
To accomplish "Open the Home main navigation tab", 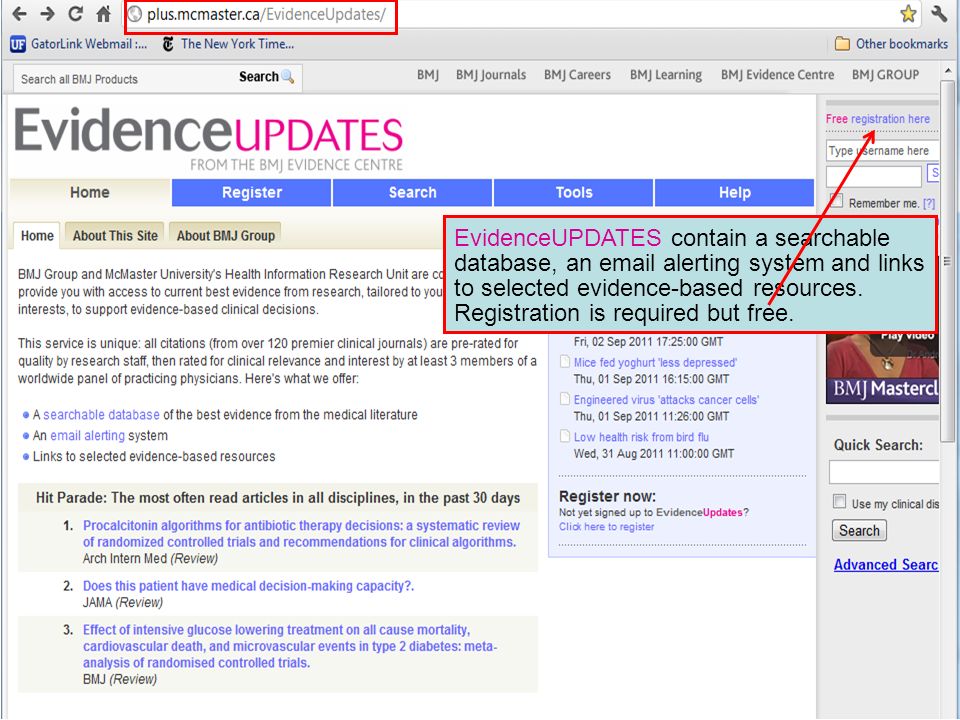I will pyautogui.click(x=89, y=192).
